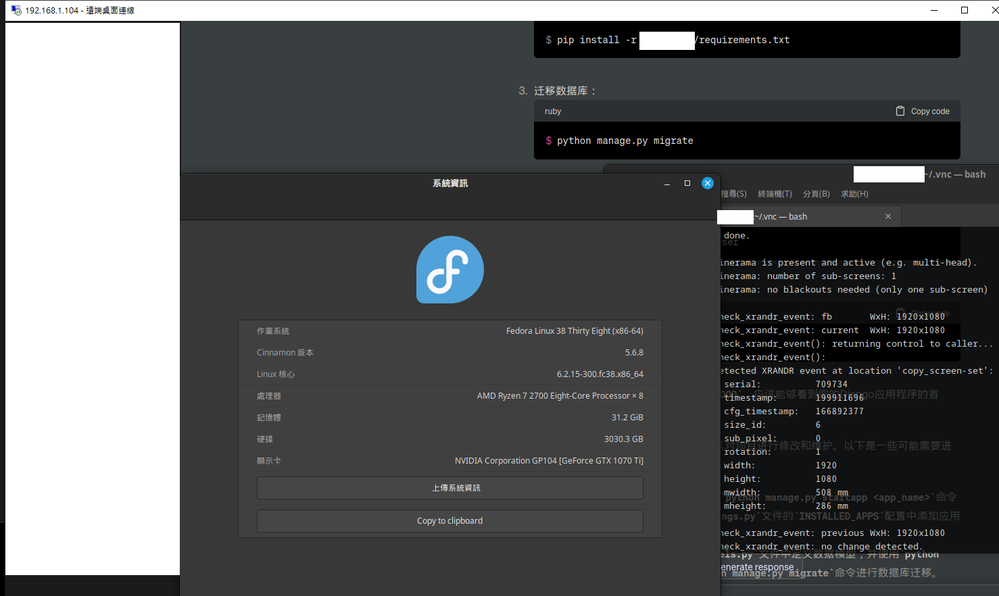This screenshot has height=596, width=999.
Task: Click the terminal line width: 1920
Action: point(780,465)
